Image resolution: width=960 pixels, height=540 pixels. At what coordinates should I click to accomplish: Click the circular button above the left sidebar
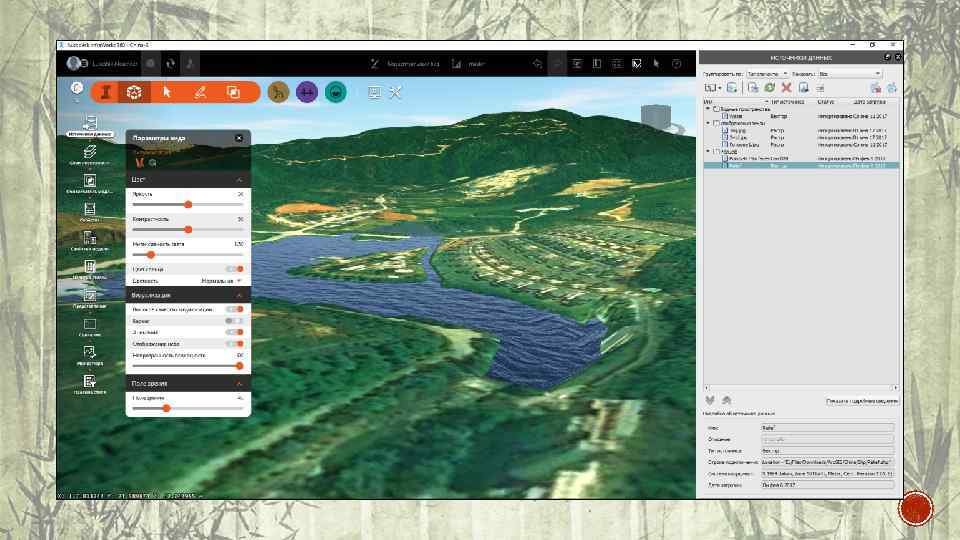(x=77, y=88)
